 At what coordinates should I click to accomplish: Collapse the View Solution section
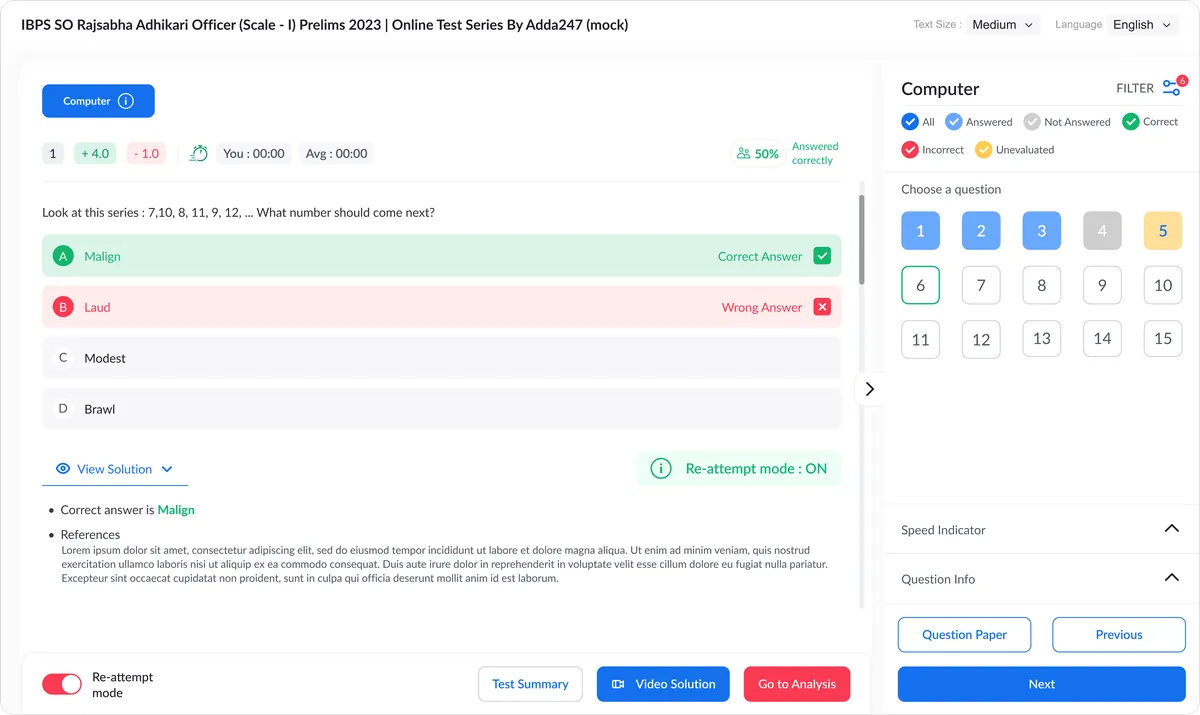(x=115, y=469)
